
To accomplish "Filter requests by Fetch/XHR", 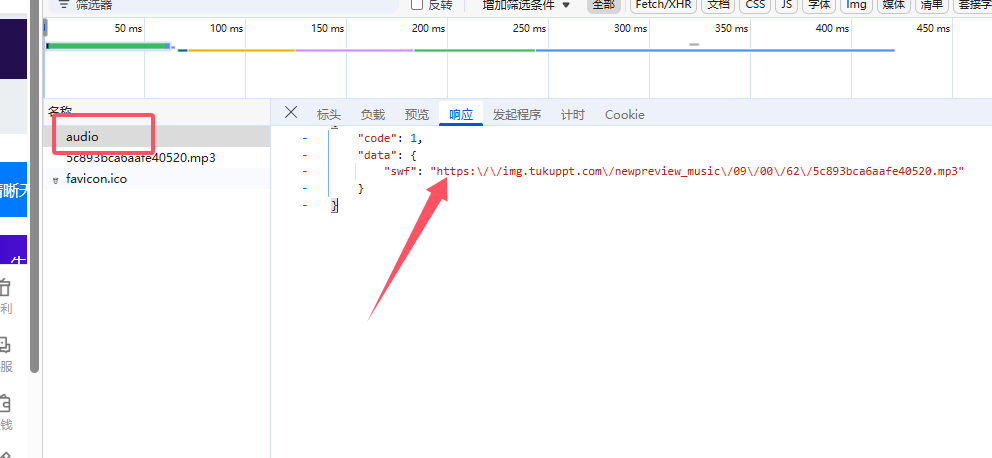I will point(661,5).
